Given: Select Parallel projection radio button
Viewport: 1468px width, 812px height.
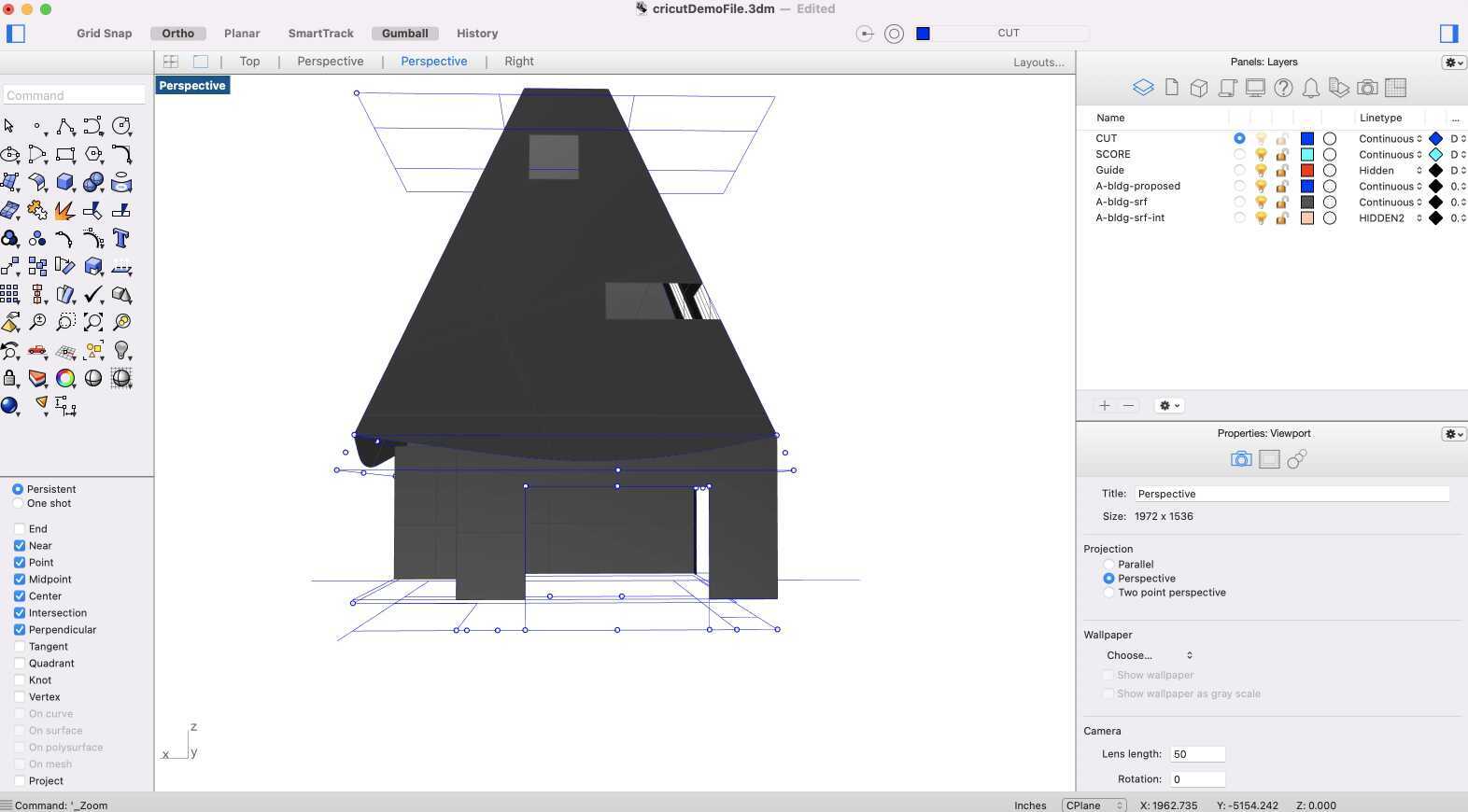Looking at the screenshot, I should [1109, 565].
